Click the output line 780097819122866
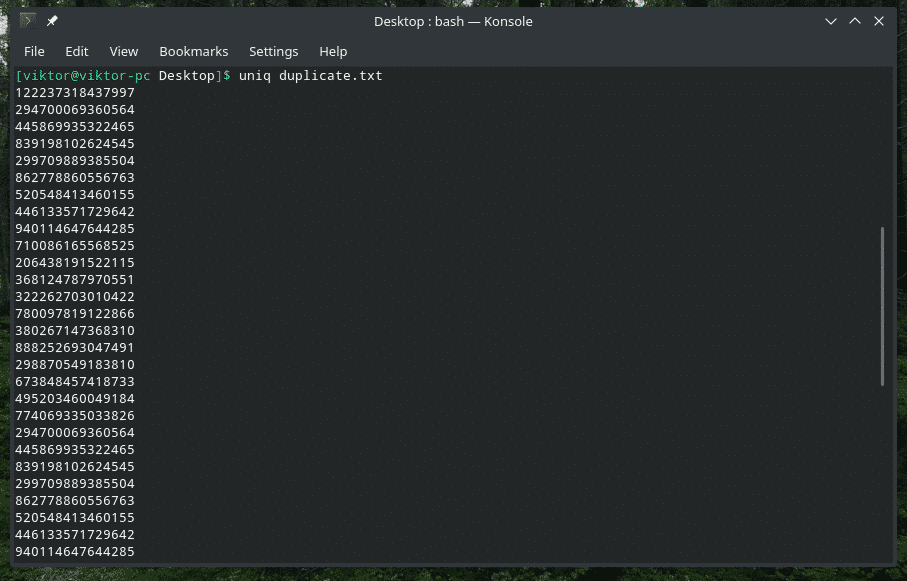 pos(75,314)
